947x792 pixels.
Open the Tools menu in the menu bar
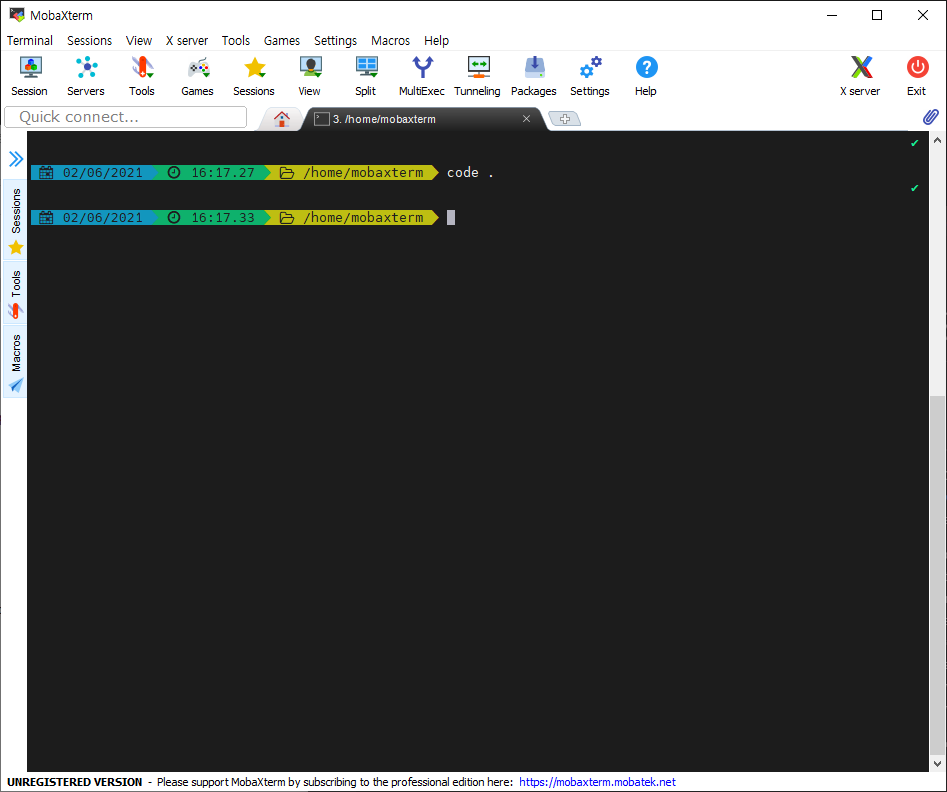(236, 40)
